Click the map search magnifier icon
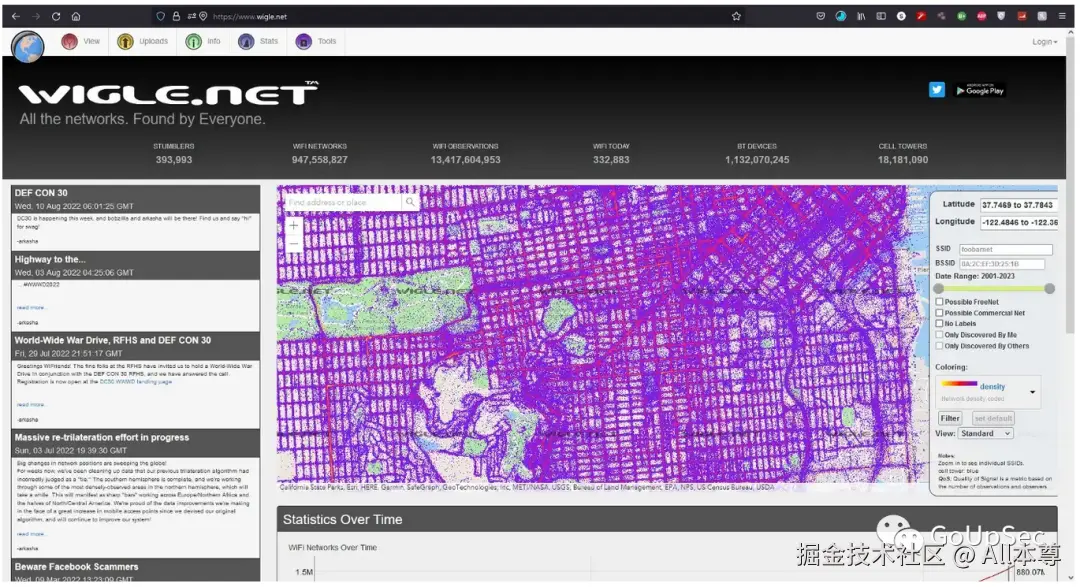The width and height of the screenshot is (1080, 587). tap(411, 202)
